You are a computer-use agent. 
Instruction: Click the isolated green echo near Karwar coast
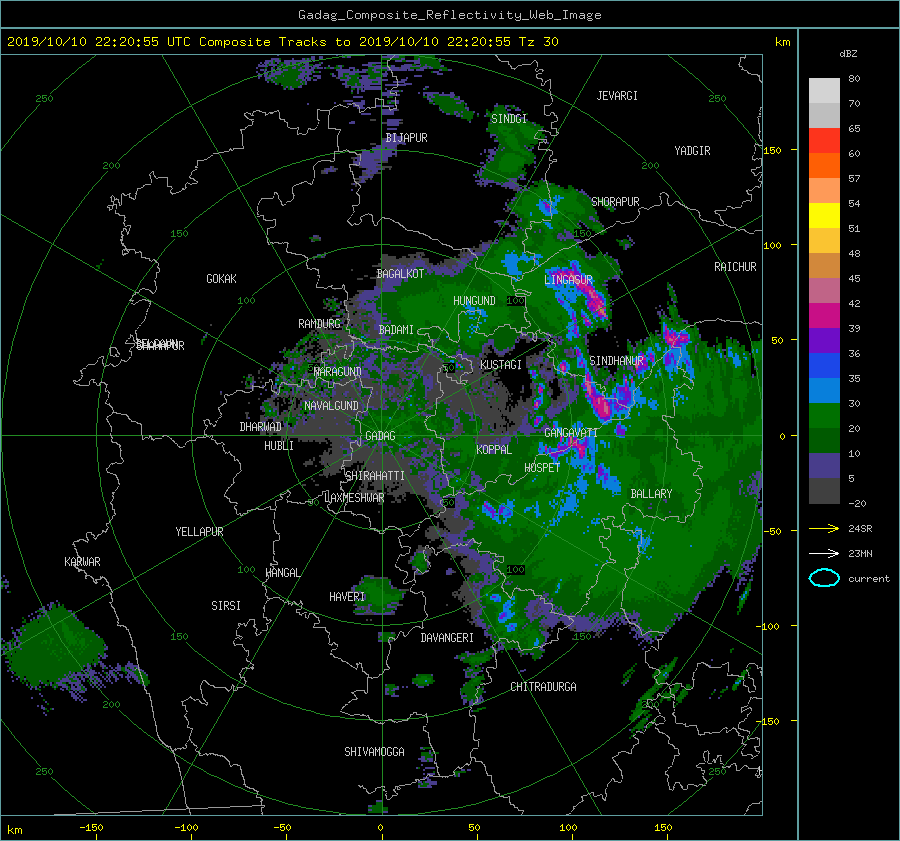[55, 646]
